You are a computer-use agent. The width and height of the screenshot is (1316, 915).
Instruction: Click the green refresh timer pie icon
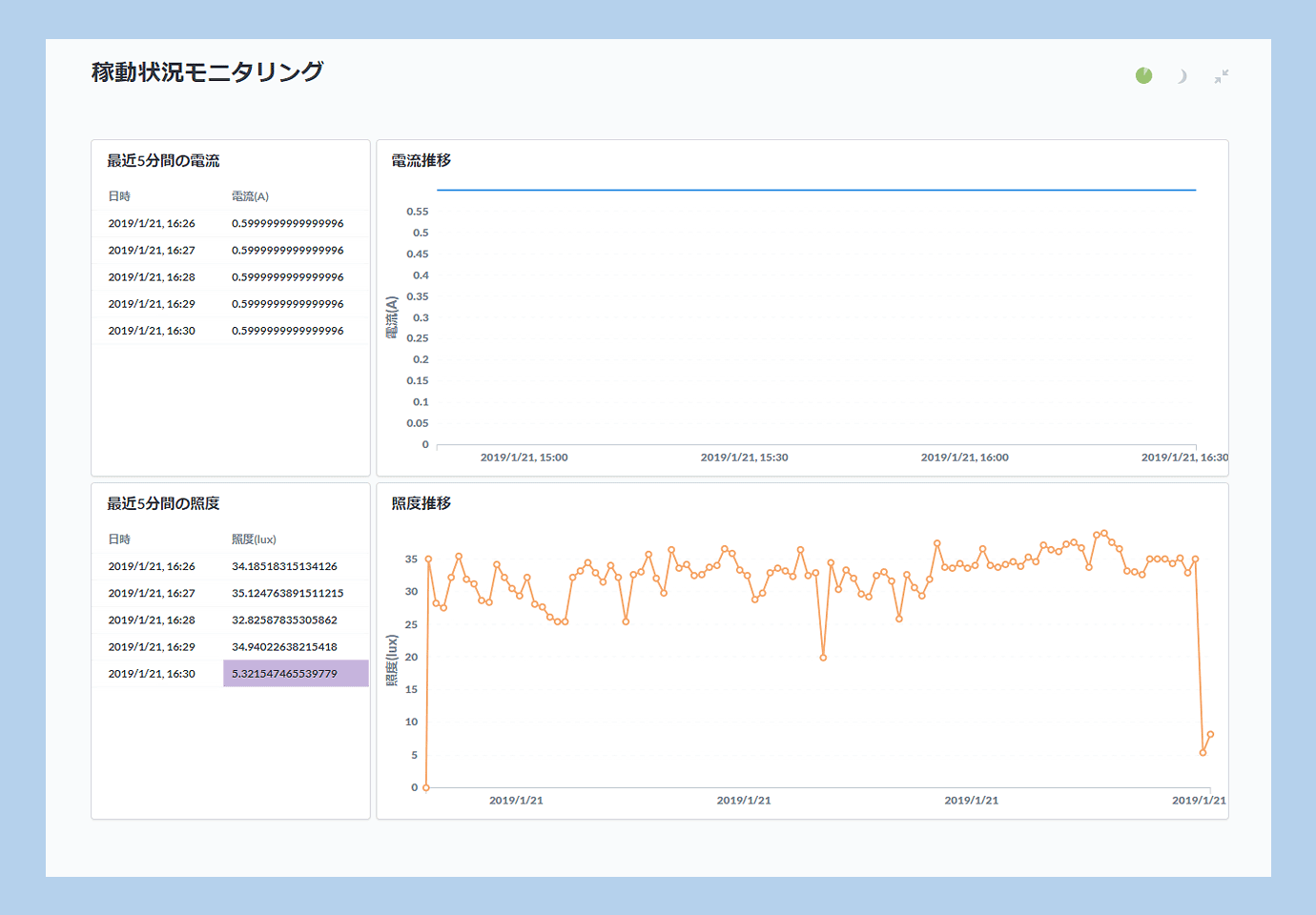click(1143, 75)
